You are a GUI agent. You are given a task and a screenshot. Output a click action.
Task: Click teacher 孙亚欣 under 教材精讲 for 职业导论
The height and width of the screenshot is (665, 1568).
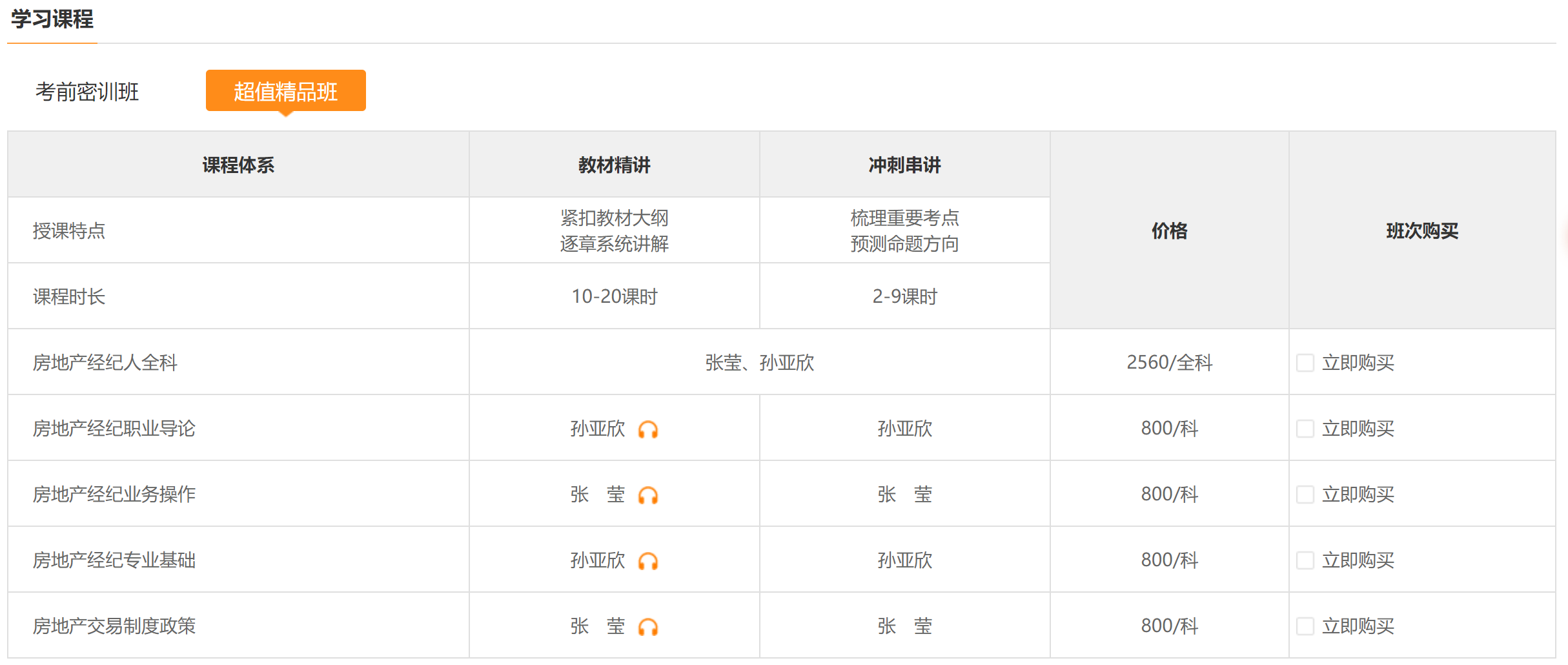pyautogui.click(x=597, y=429)
